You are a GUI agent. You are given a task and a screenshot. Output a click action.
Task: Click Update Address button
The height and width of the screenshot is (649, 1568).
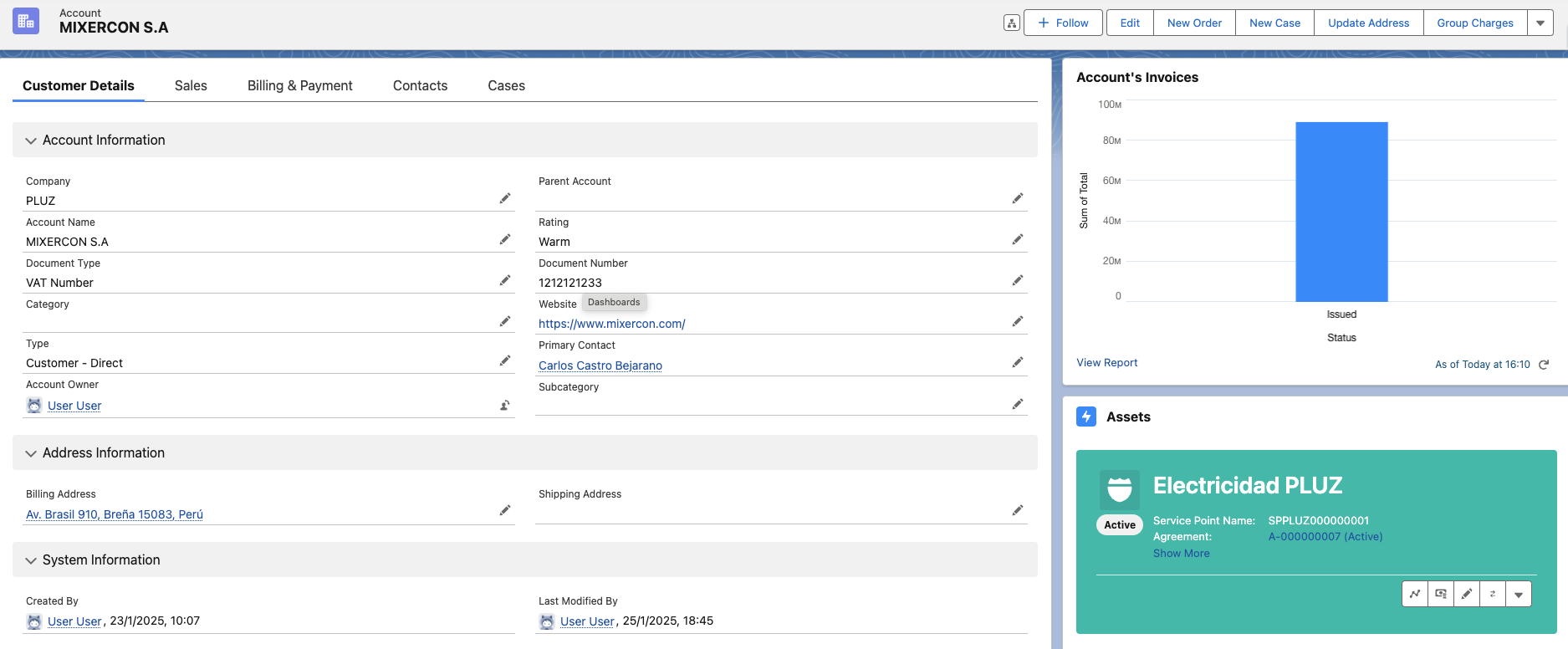pyautogui.click(x=1368, y=23)
